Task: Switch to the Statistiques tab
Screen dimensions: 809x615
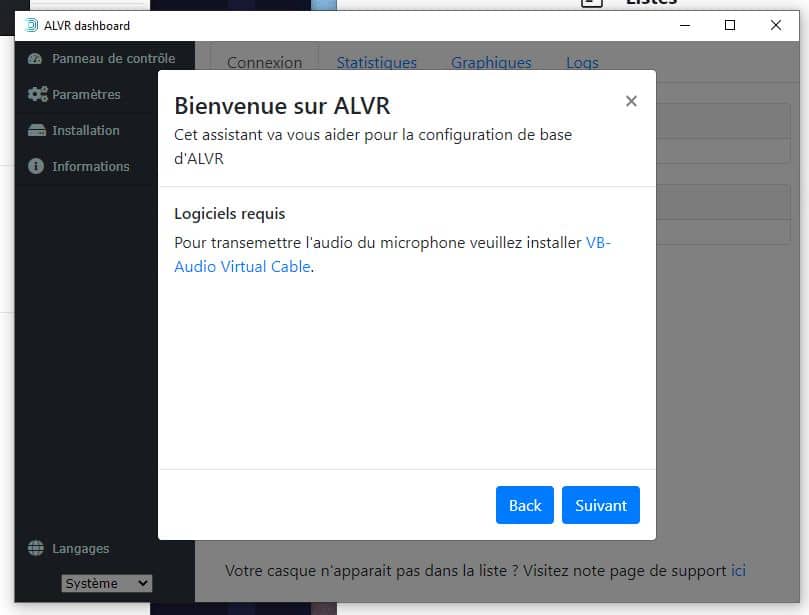Action: 377,62
